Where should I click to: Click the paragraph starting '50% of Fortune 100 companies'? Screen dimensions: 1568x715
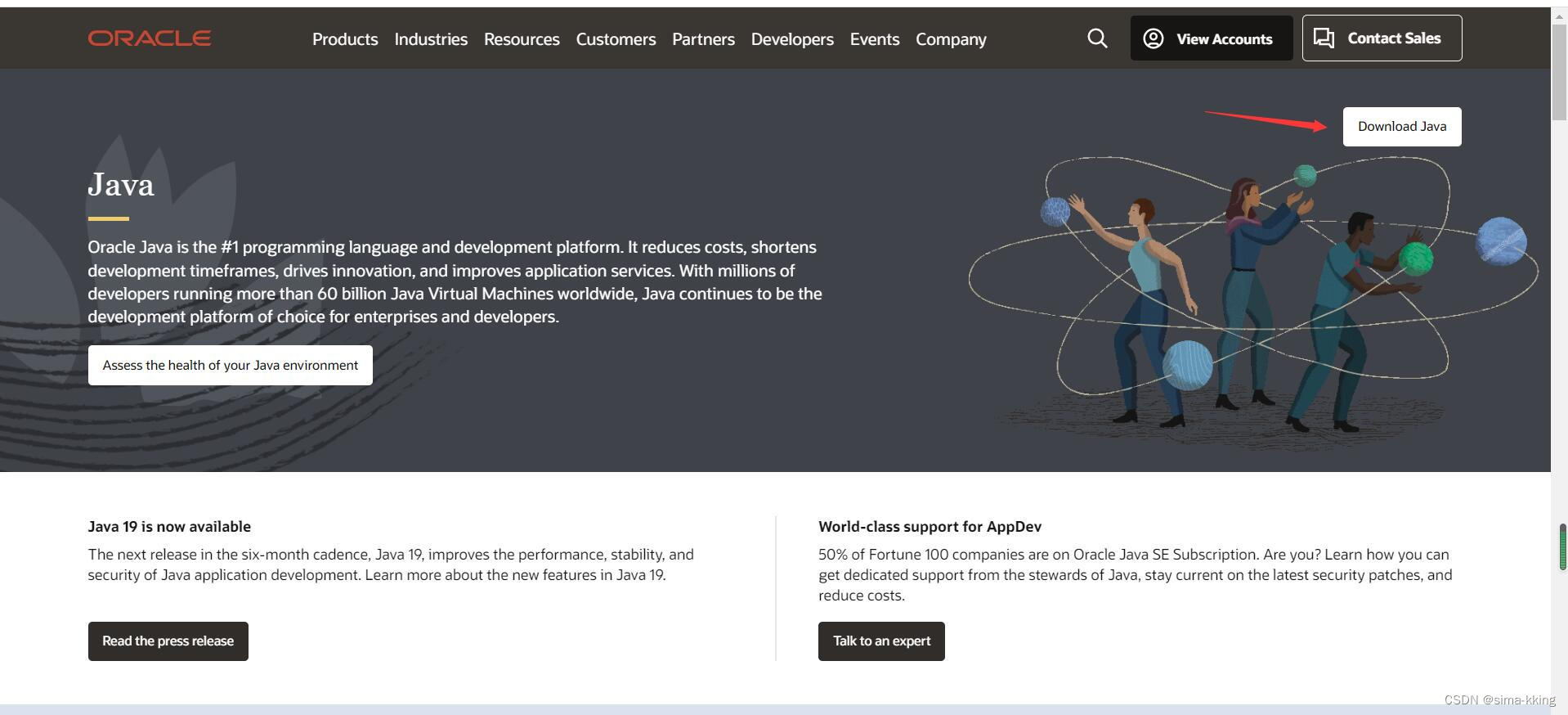point(1136,575)
